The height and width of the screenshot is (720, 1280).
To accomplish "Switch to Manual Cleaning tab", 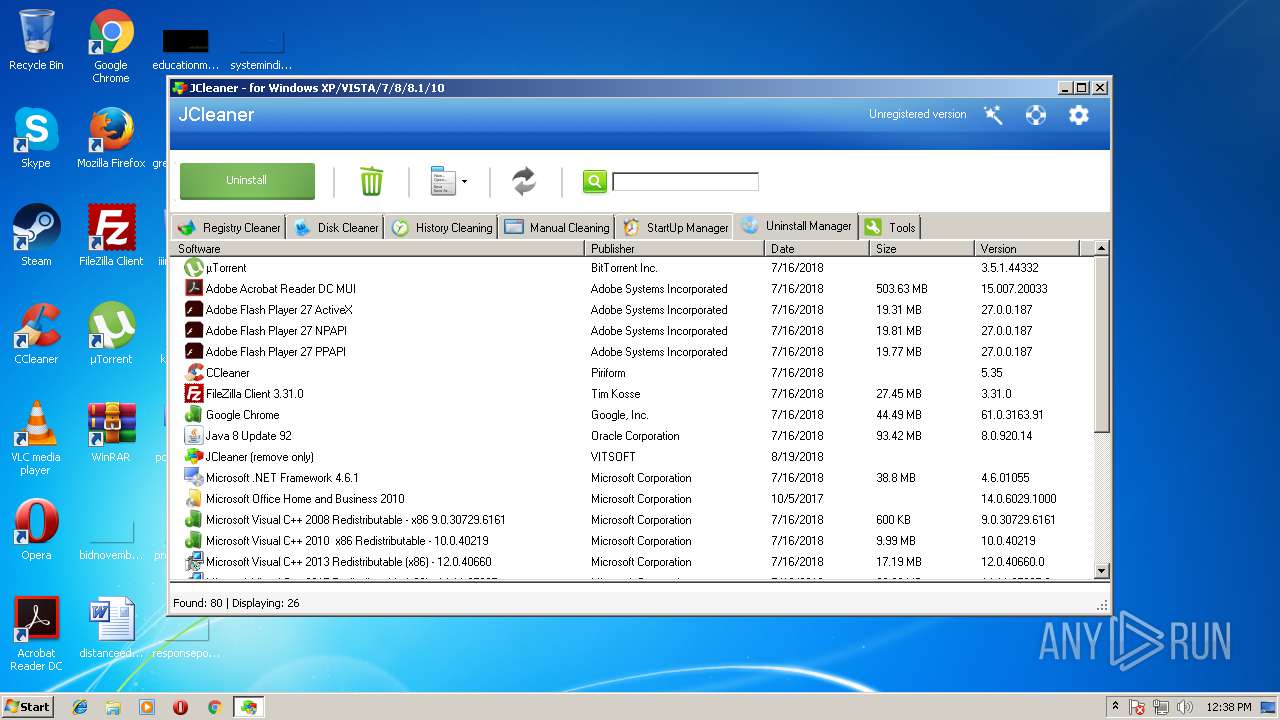I will point(557,227).
